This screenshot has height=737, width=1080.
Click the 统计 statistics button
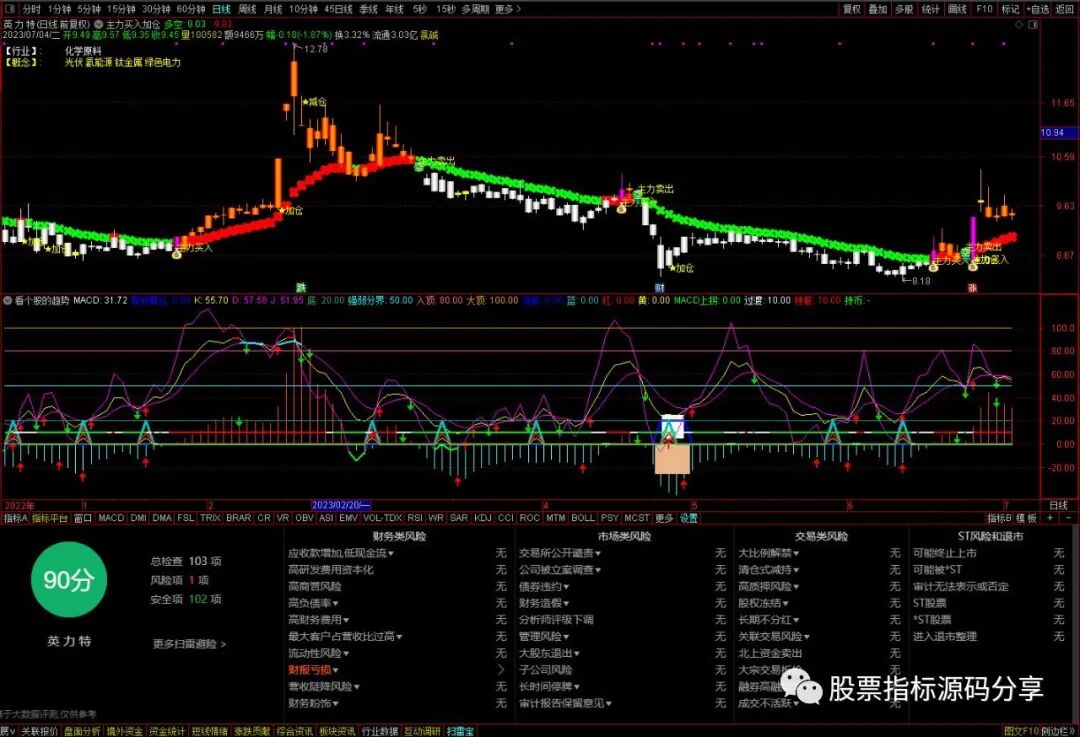931,9
